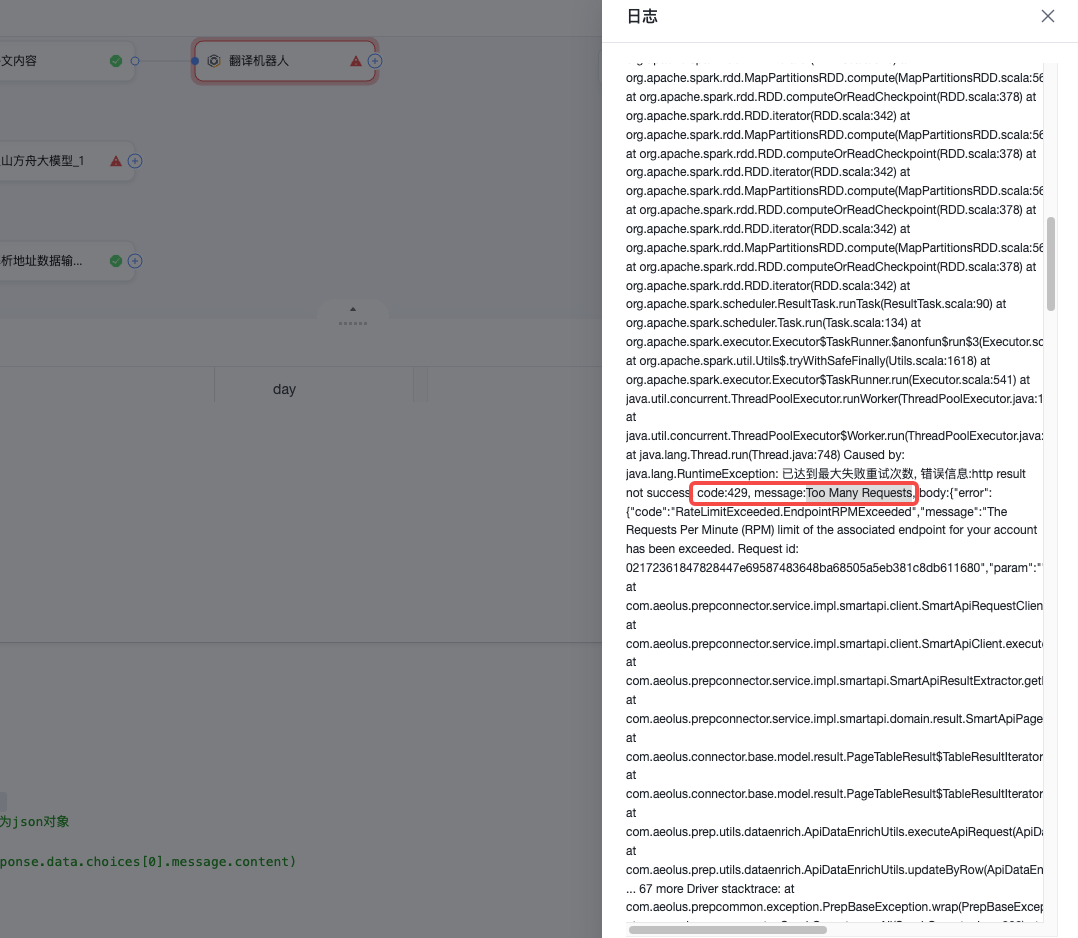Click the ThreadPoolExecutor.runWorker log line

[x=834, y=399]
